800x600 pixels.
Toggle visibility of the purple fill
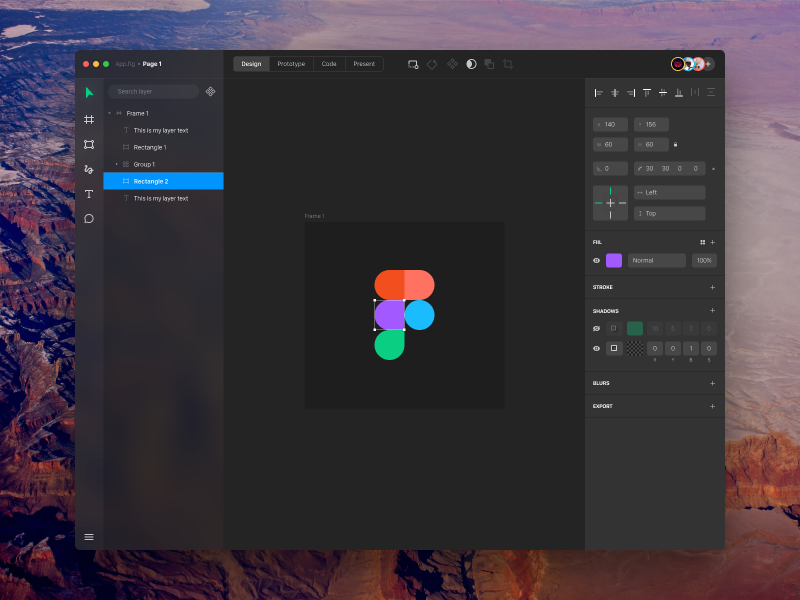coord(596,260)
